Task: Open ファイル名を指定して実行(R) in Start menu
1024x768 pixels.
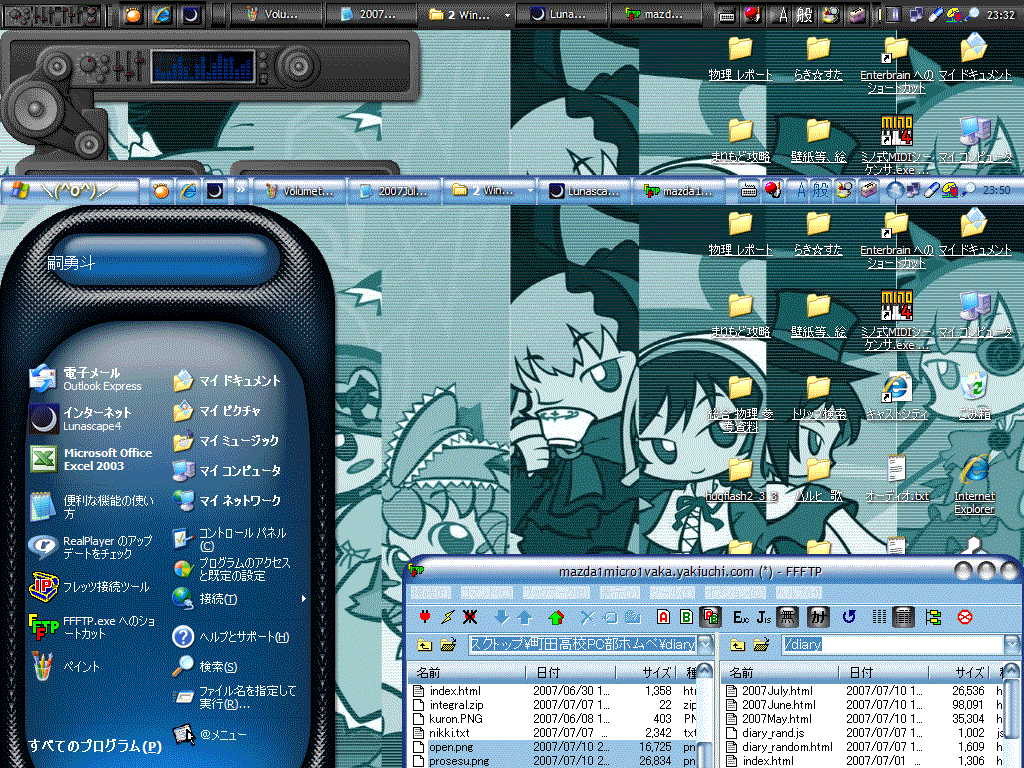Action: pos(235,697)
